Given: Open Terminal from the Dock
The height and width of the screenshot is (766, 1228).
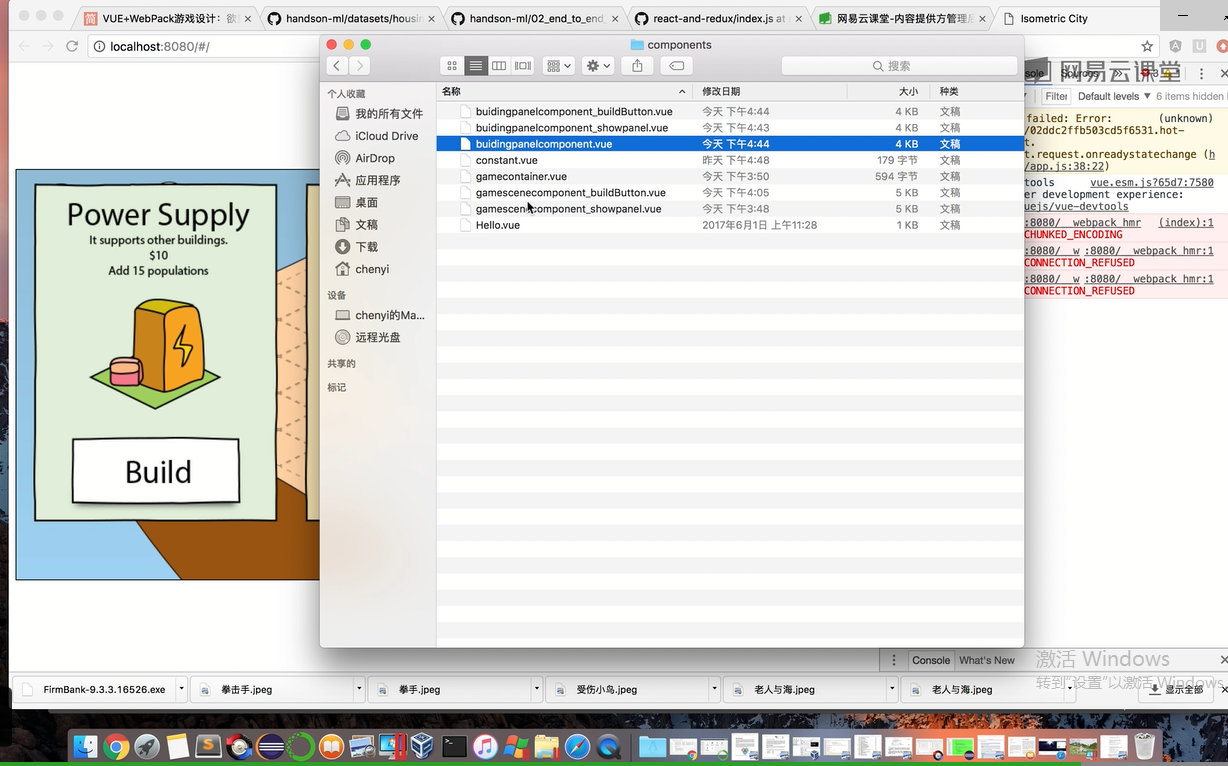Looking at the screenshot, I should click(454, 746).
